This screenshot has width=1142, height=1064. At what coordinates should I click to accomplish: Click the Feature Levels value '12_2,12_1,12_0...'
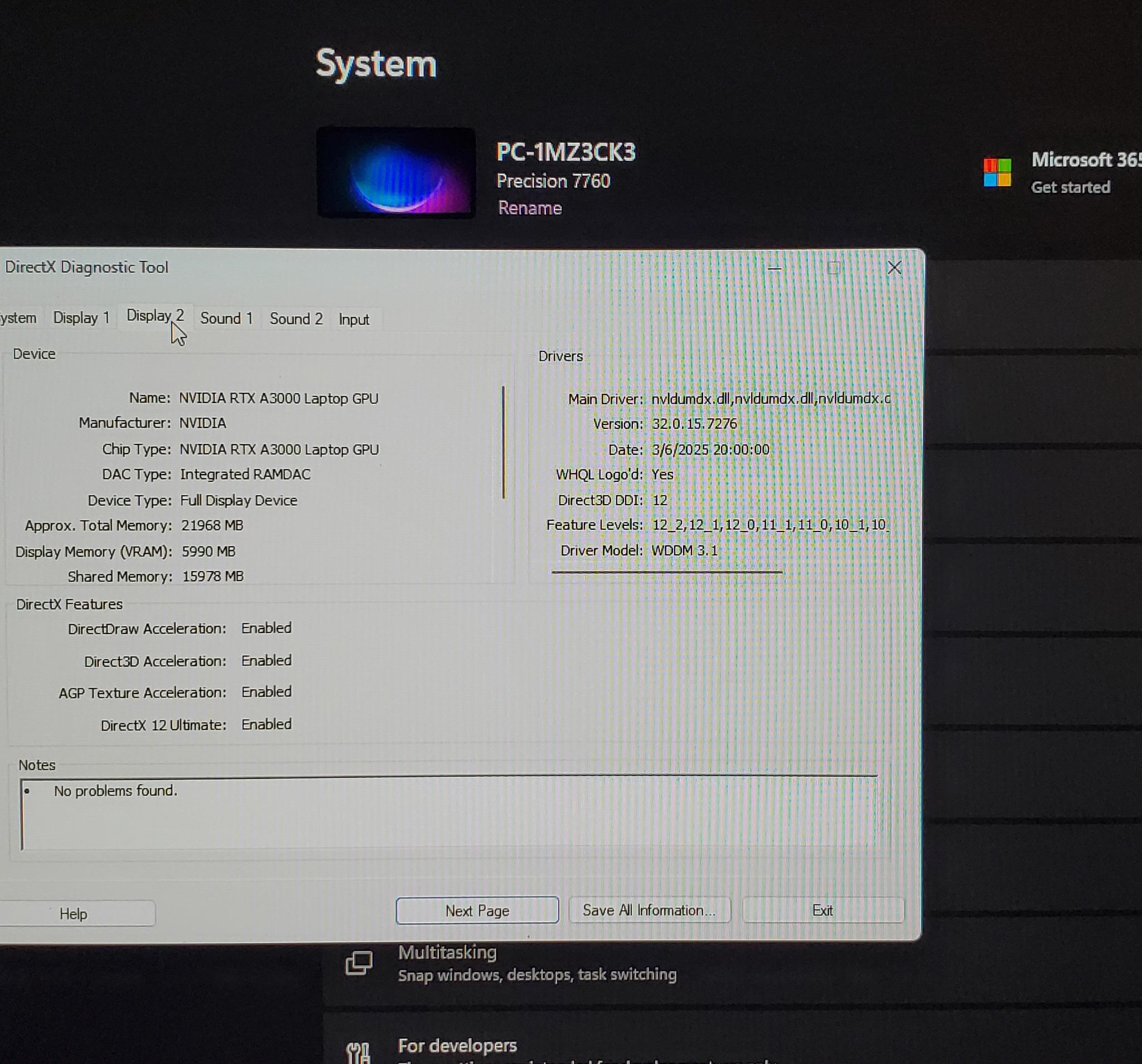pyautogui.click(x=770, y=525)
